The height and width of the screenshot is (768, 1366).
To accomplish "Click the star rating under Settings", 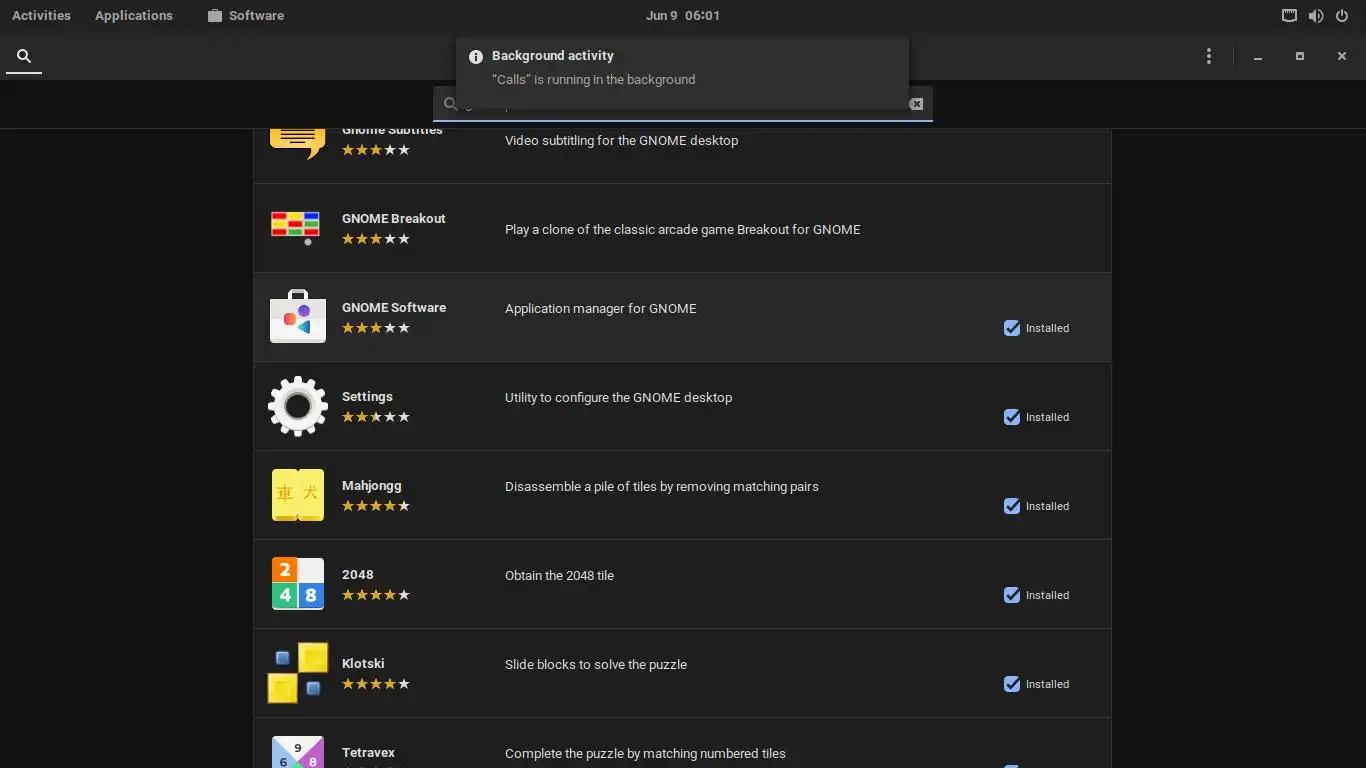I will 376,417.
